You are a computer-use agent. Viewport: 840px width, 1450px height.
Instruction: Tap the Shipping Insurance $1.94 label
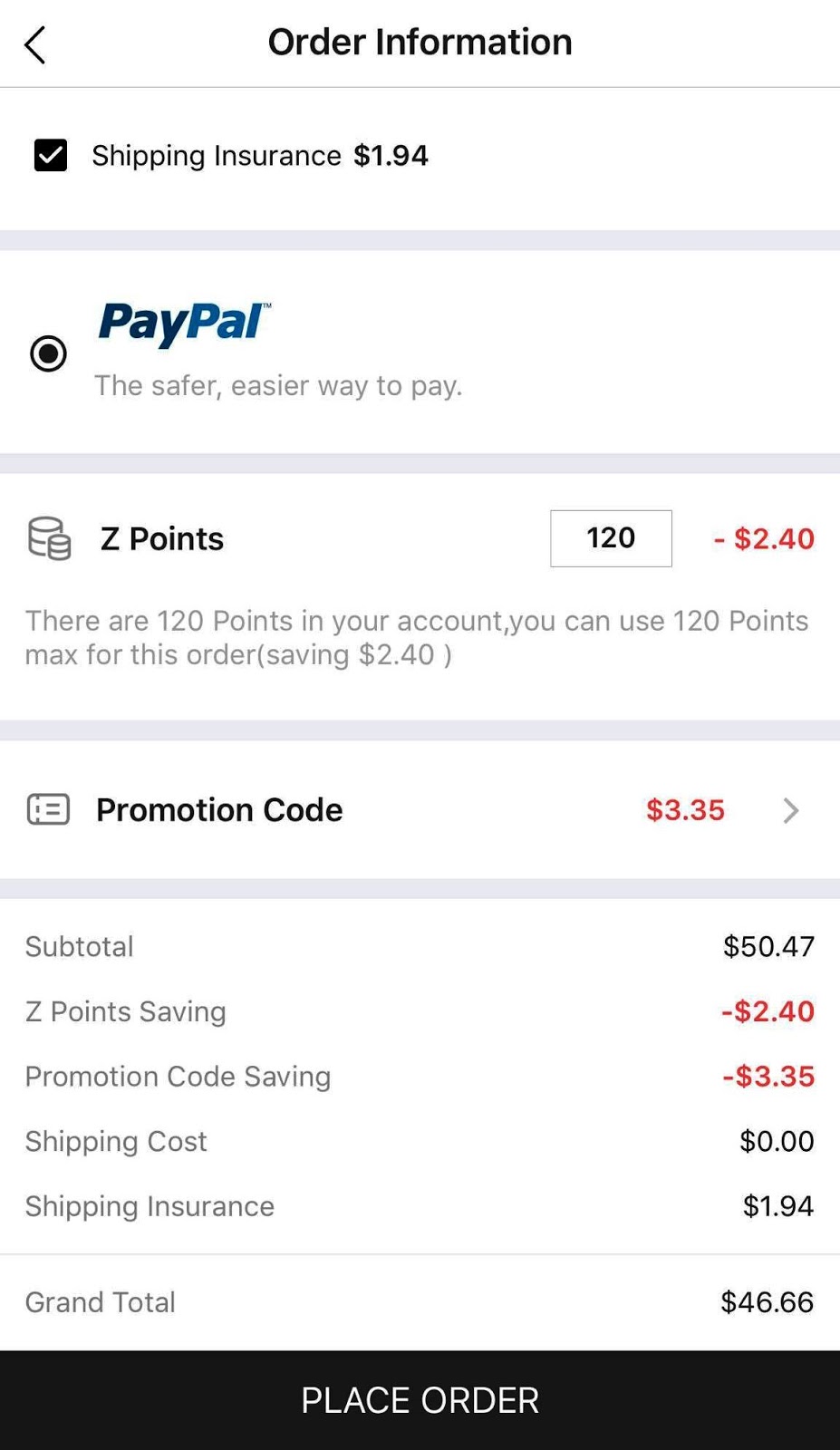pos(260,156)
